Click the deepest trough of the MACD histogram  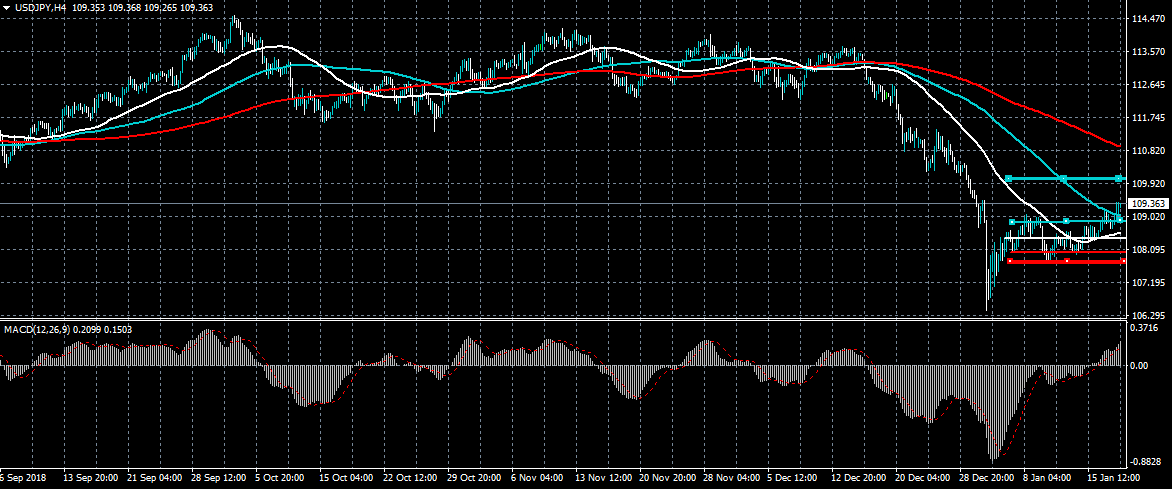click(x=997, y=455)
